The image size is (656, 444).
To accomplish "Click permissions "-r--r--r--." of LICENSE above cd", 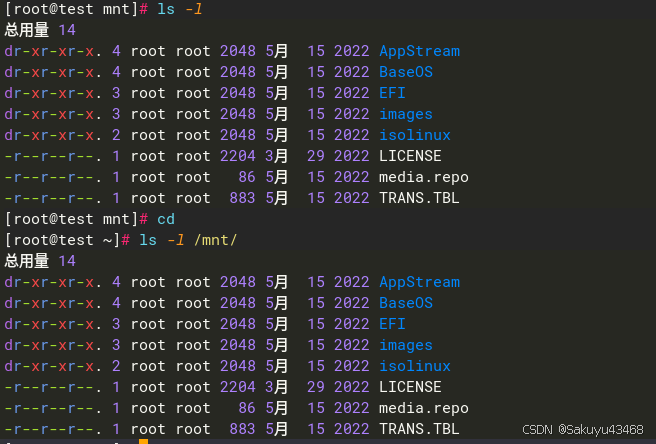I will [53, 156].
